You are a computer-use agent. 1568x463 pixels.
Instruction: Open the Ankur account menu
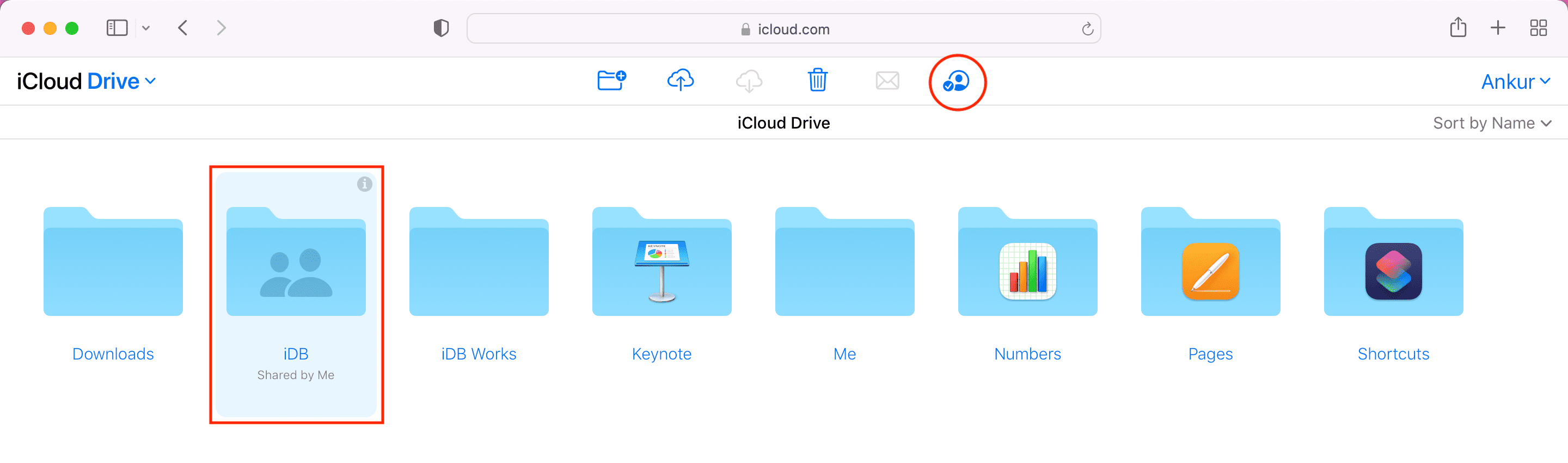click(1516, 81)
